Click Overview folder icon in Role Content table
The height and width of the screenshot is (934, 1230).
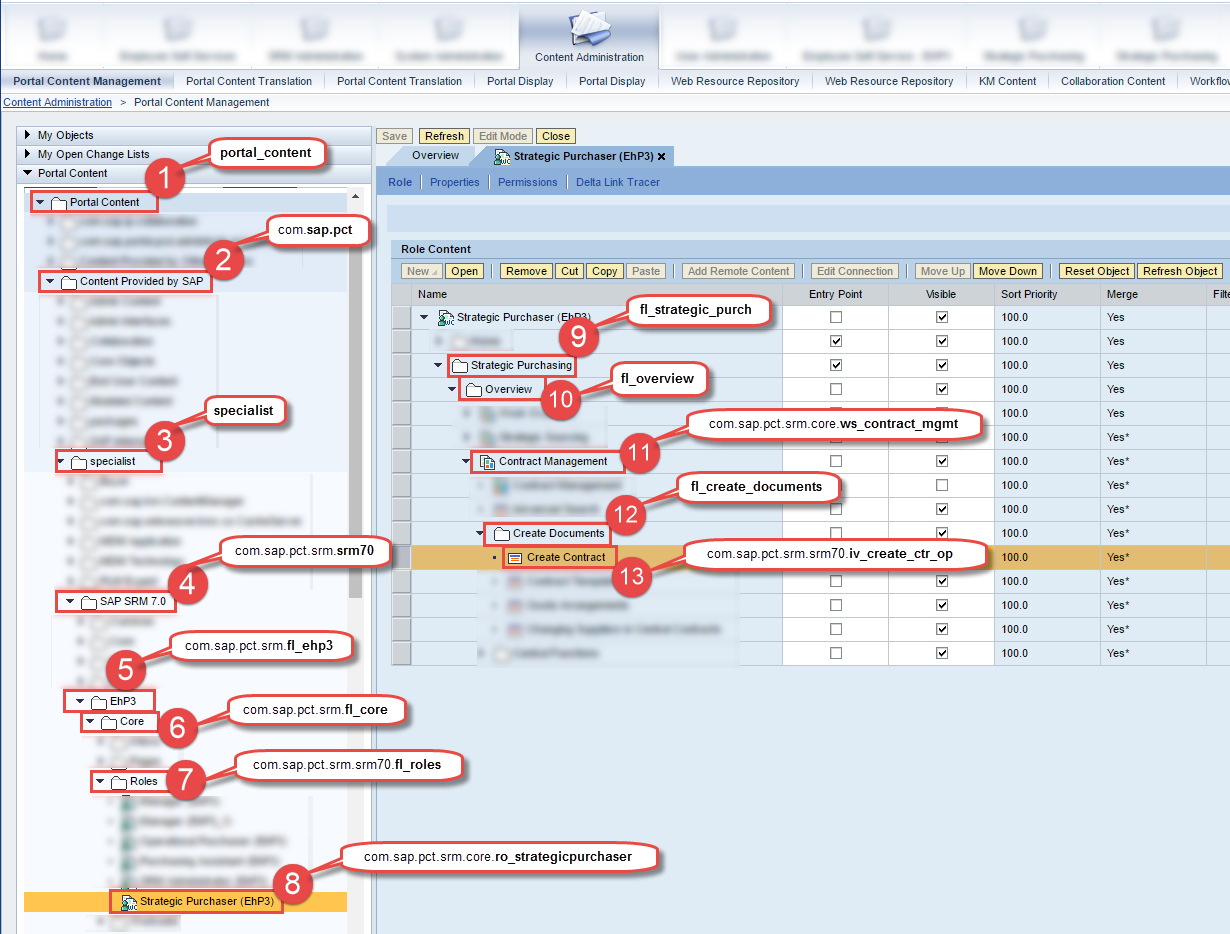pos(474,390)
